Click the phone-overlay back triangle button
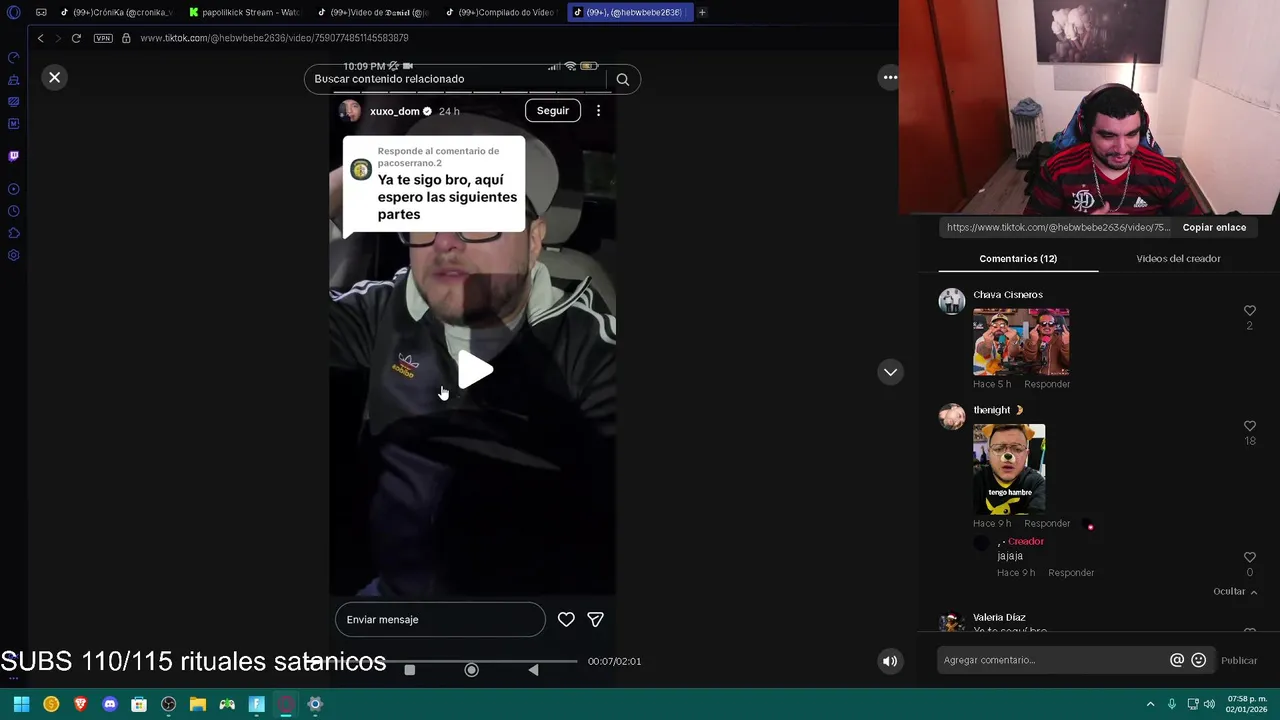1280x720 pixels. click(533, 670)
